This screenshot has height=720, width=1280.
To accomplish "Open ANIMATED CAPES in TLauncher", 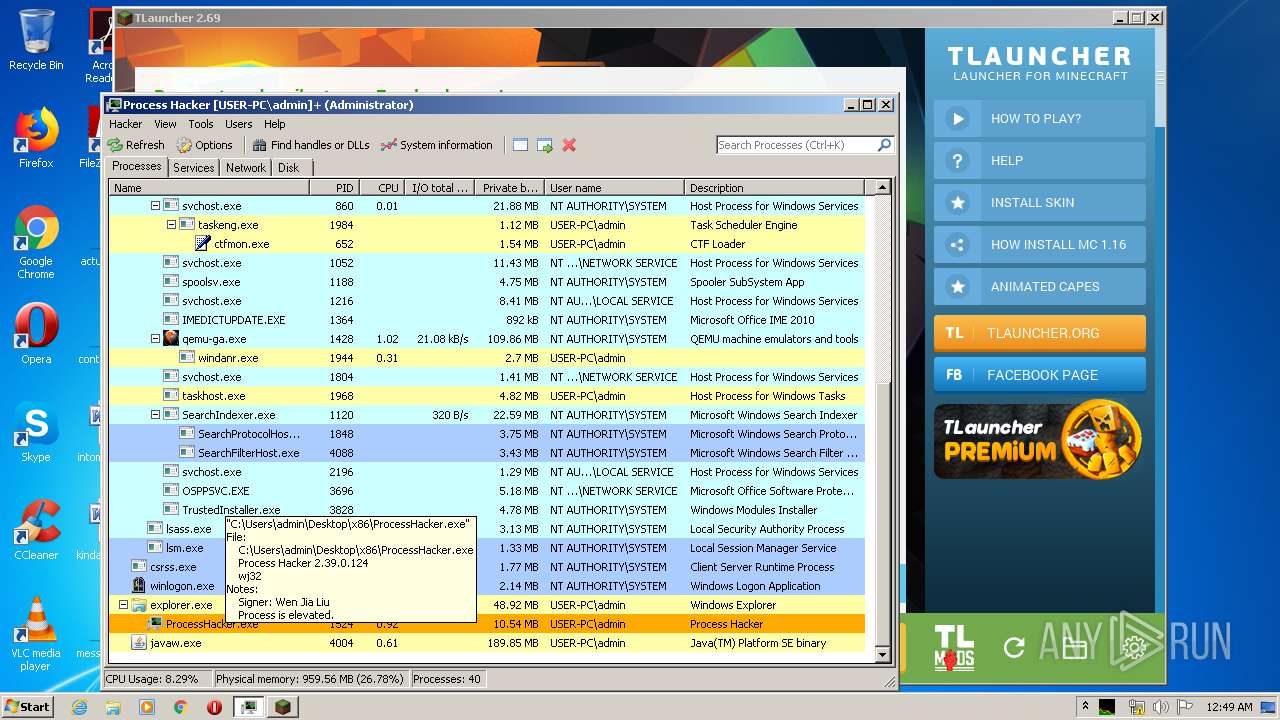I will pos(1040,286).
